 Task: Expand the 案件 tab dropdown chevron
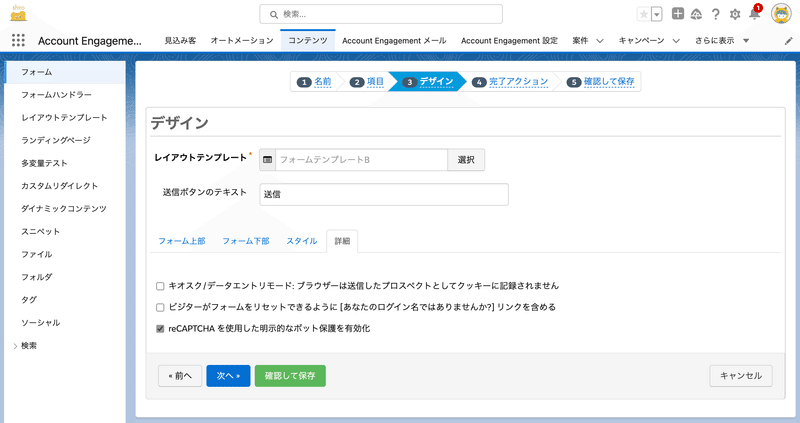tap(600, 41)
